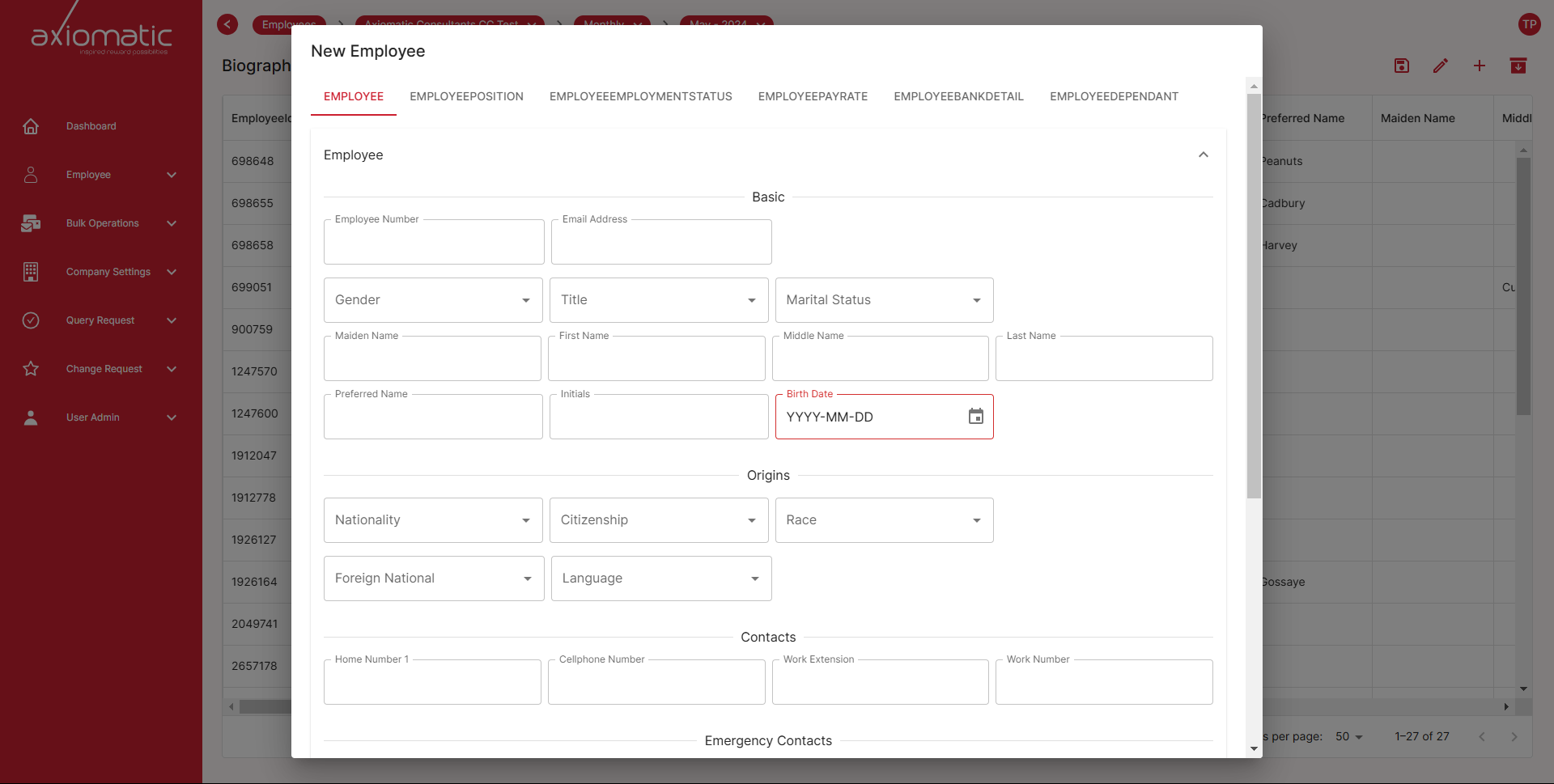This screenshot has width=1554, height=784.
Task: Open the TP user avatar
Action: click(x=1528, y=24)
